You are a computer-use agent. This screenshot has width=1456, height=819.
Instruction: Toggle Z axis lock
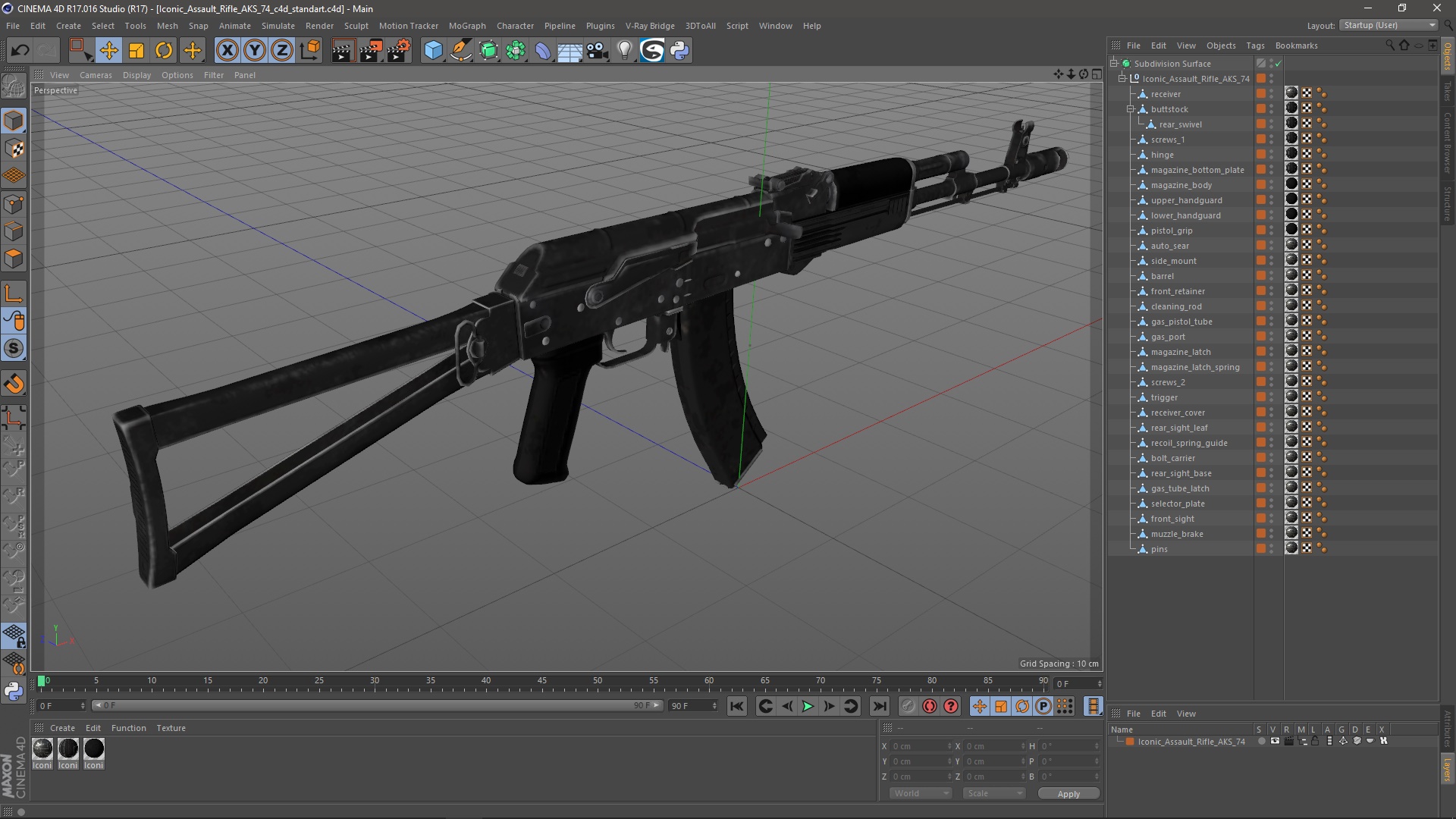(282, 51)
